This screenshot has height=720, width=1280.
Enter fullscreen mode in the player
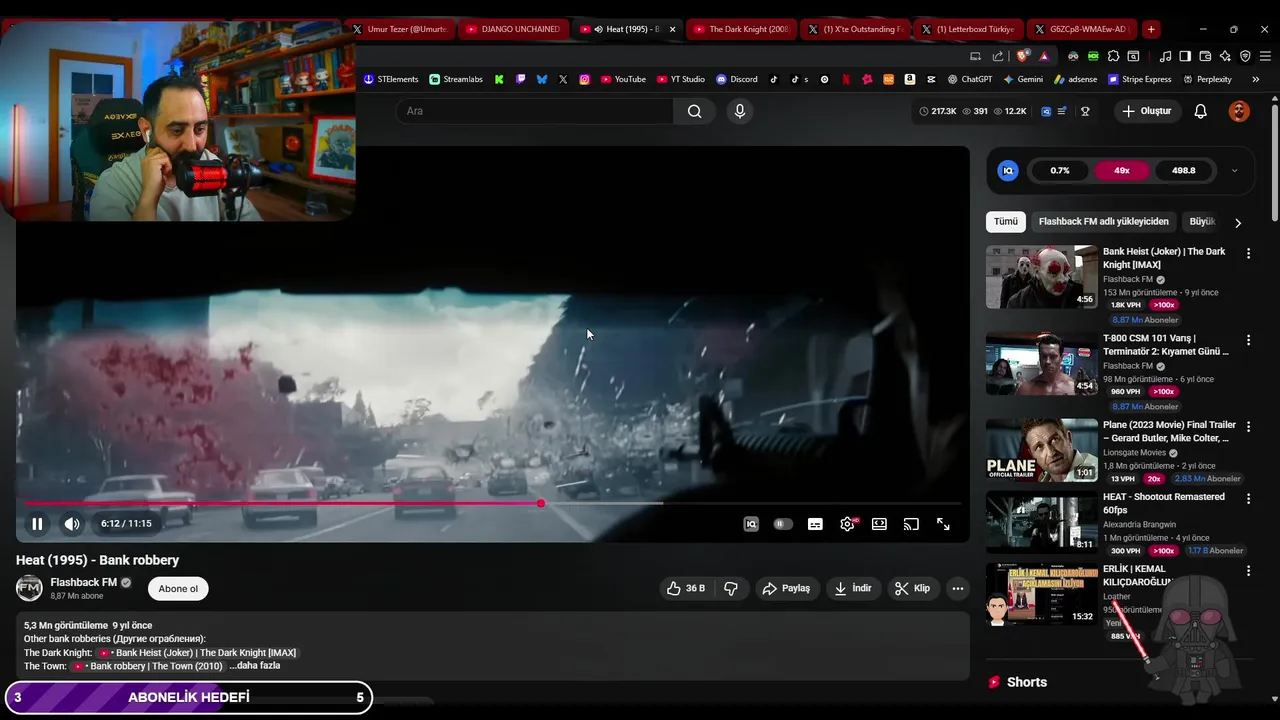pos(943,524)
